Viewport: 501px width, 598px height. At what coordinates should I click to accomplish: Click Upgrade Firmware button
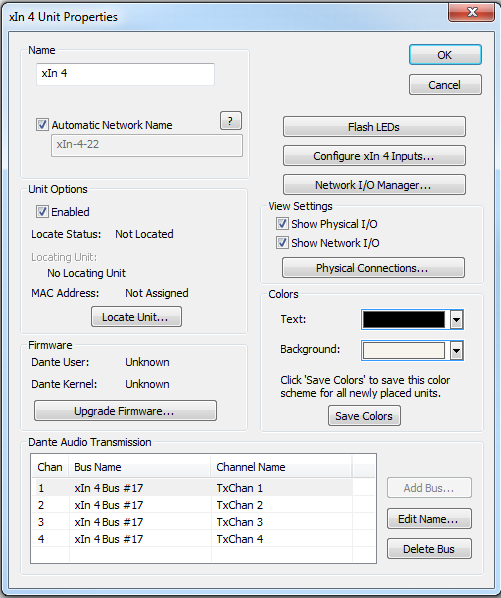coord(125,411)
